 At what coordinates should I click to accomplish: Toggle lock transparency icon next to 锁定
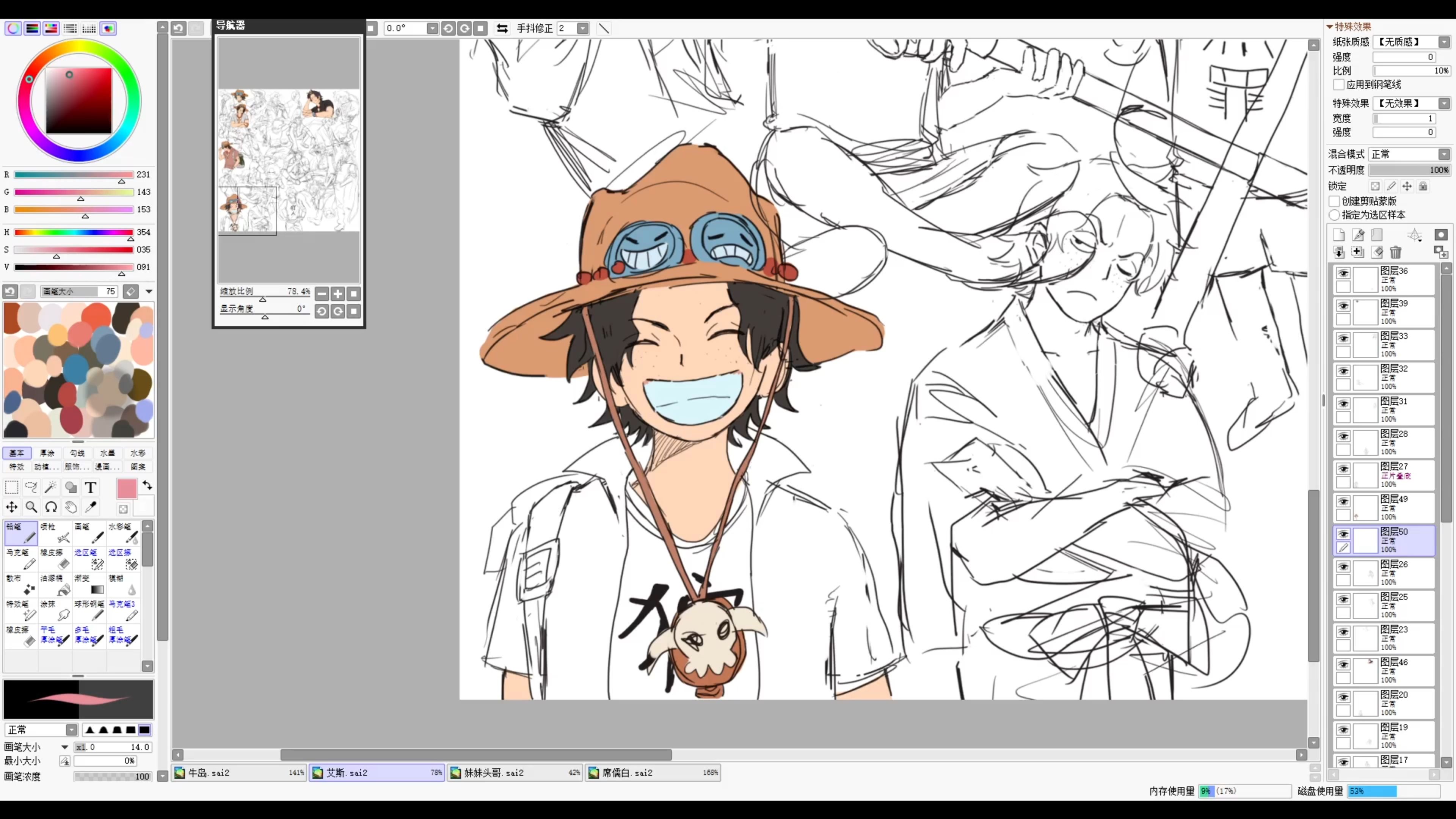click(1375, 186)
